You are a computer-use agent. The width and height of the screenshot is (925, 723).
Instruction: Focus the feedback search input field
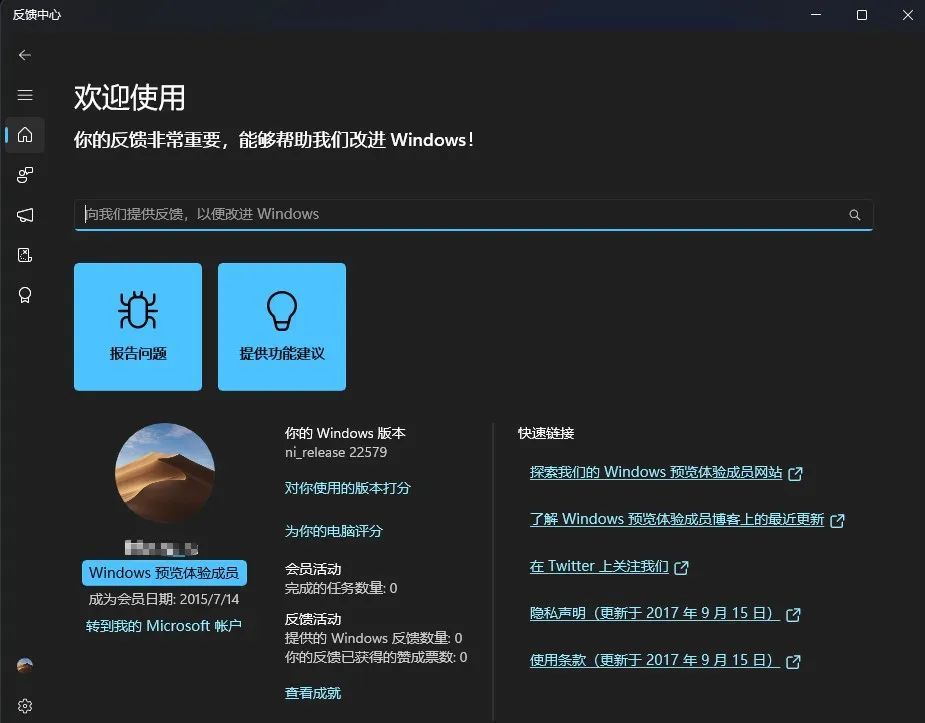[474, 215]
